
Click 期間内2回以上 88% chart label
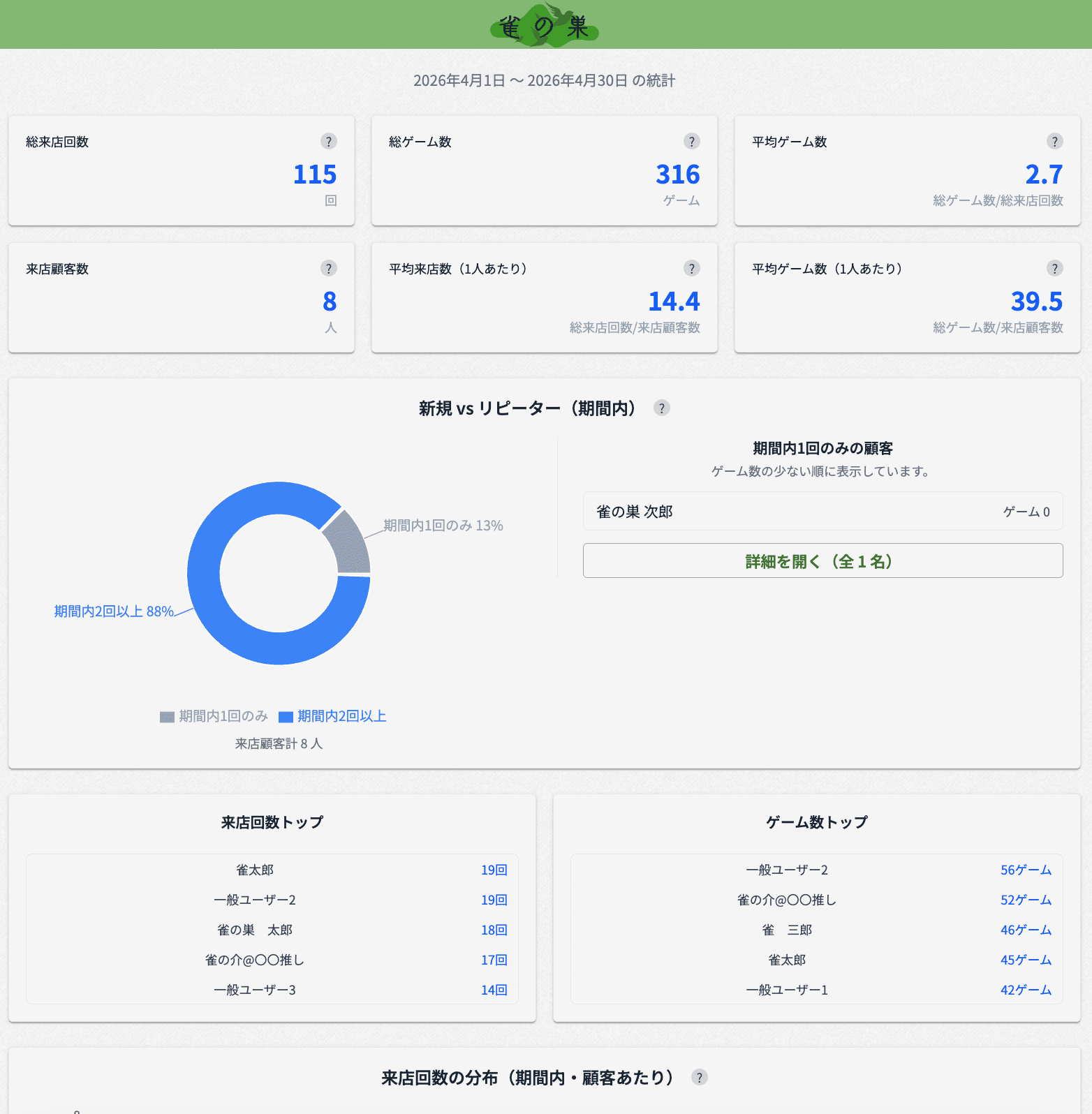coord(114,611)
